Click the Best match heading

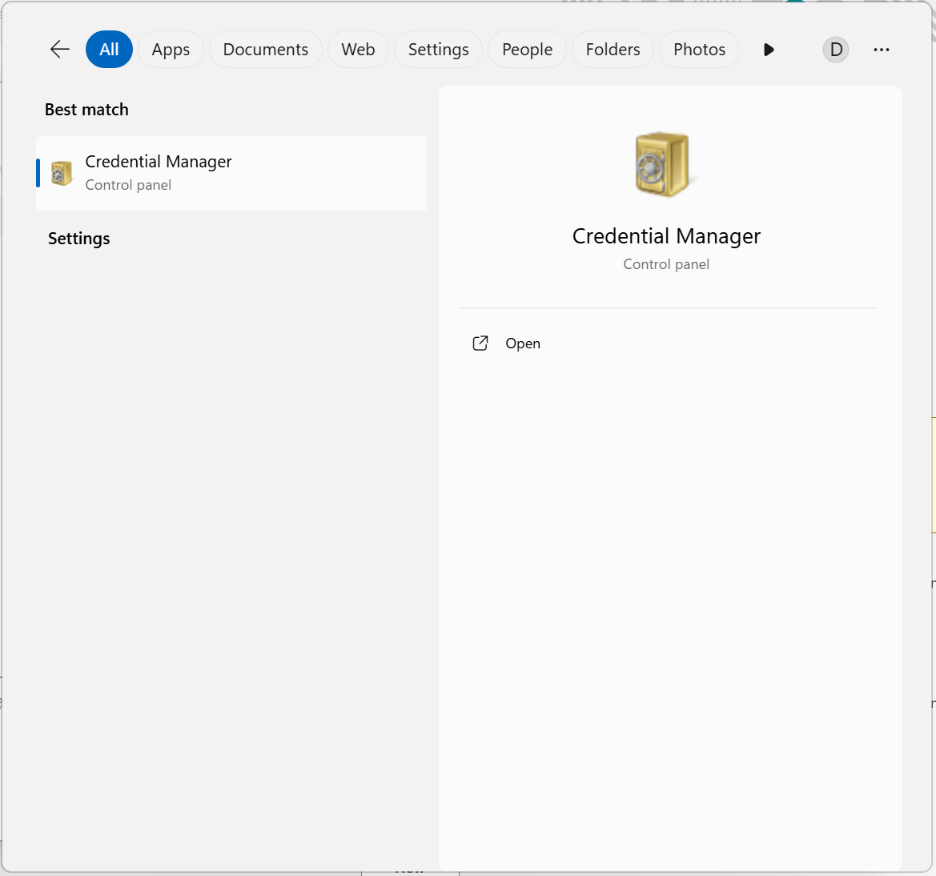(87, 109)
